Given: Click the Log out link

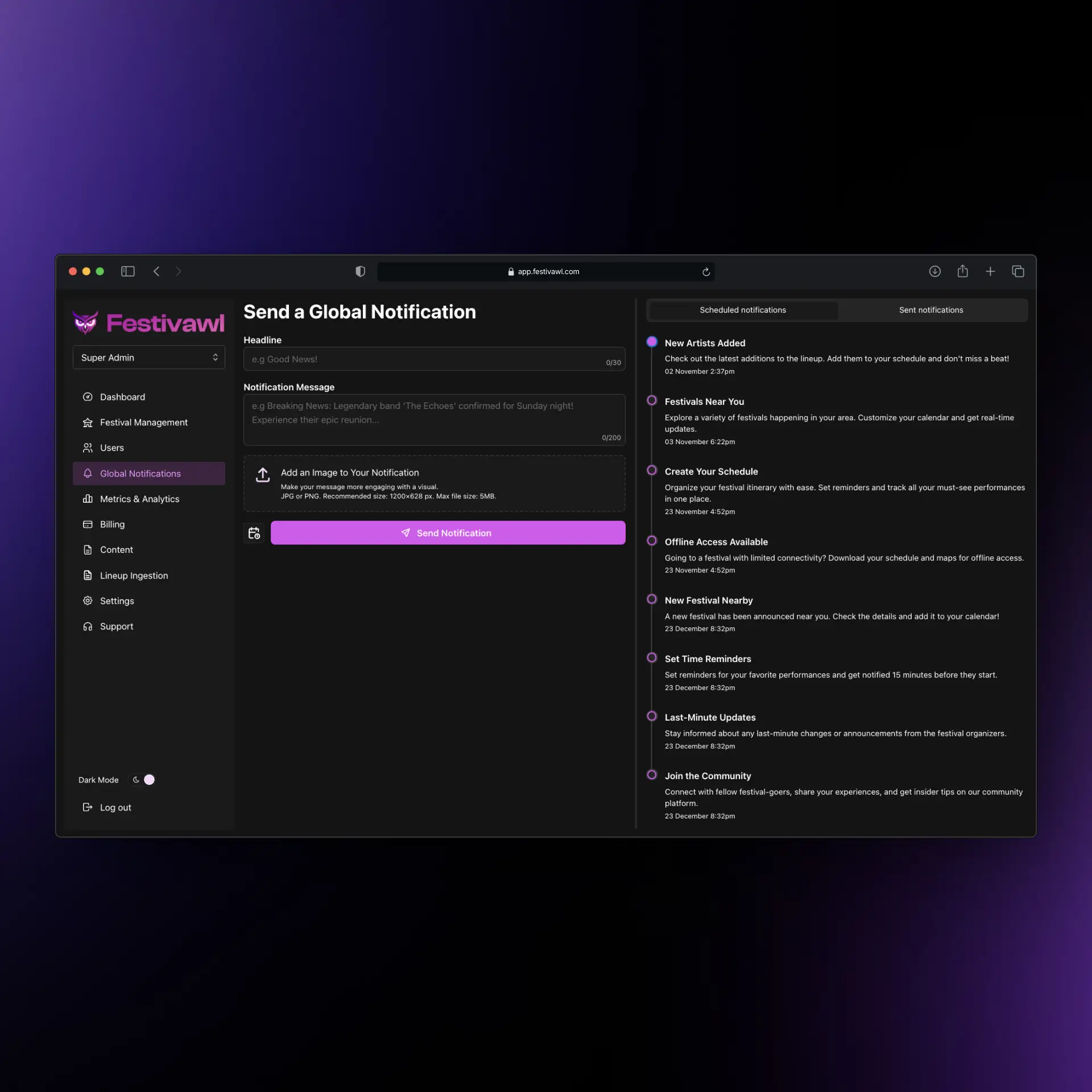Looking at the screenshot, I should pos(115,808).
